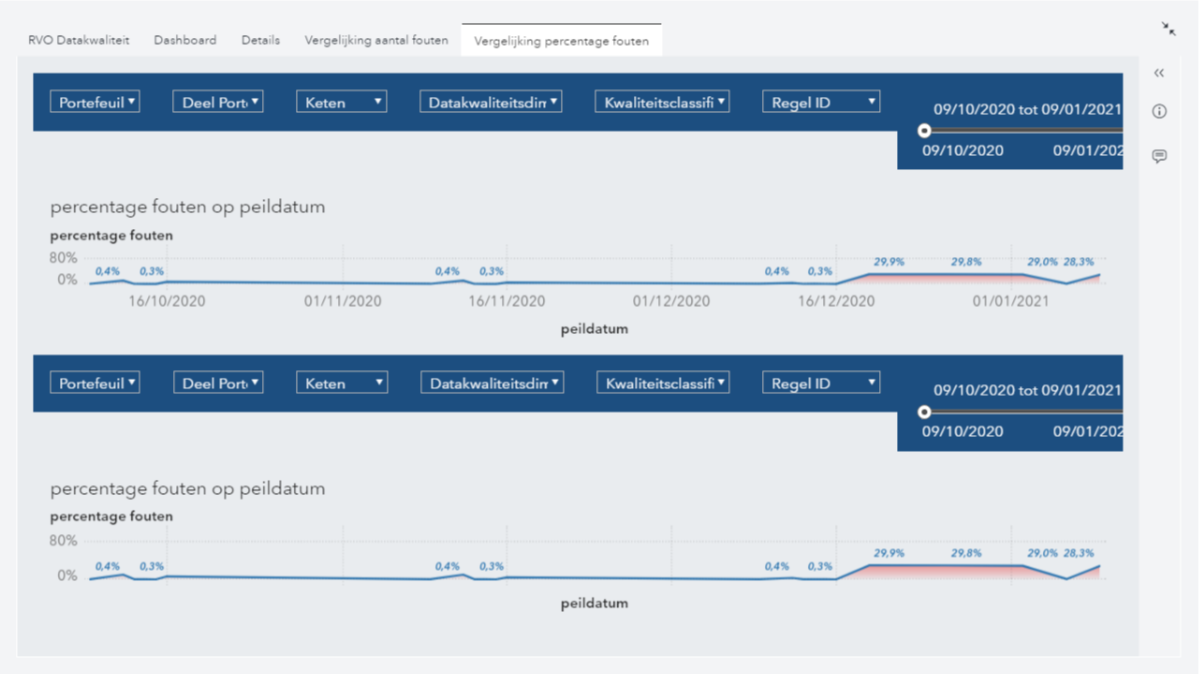
Task: Click upper date range slider handle
Action: pyautogui.click(x=925, y=130)
